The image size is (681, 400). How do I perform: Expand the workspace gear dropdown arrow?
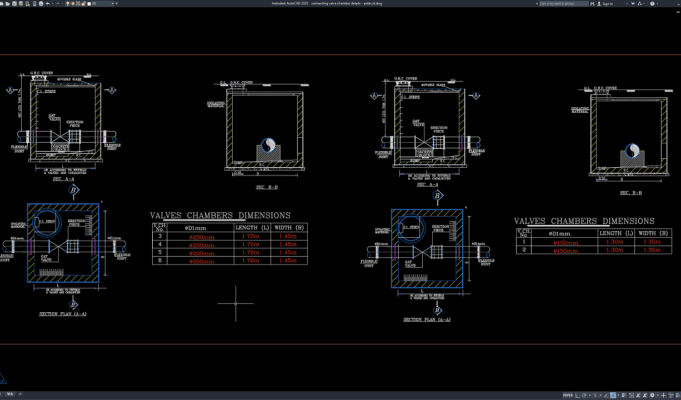658,396
